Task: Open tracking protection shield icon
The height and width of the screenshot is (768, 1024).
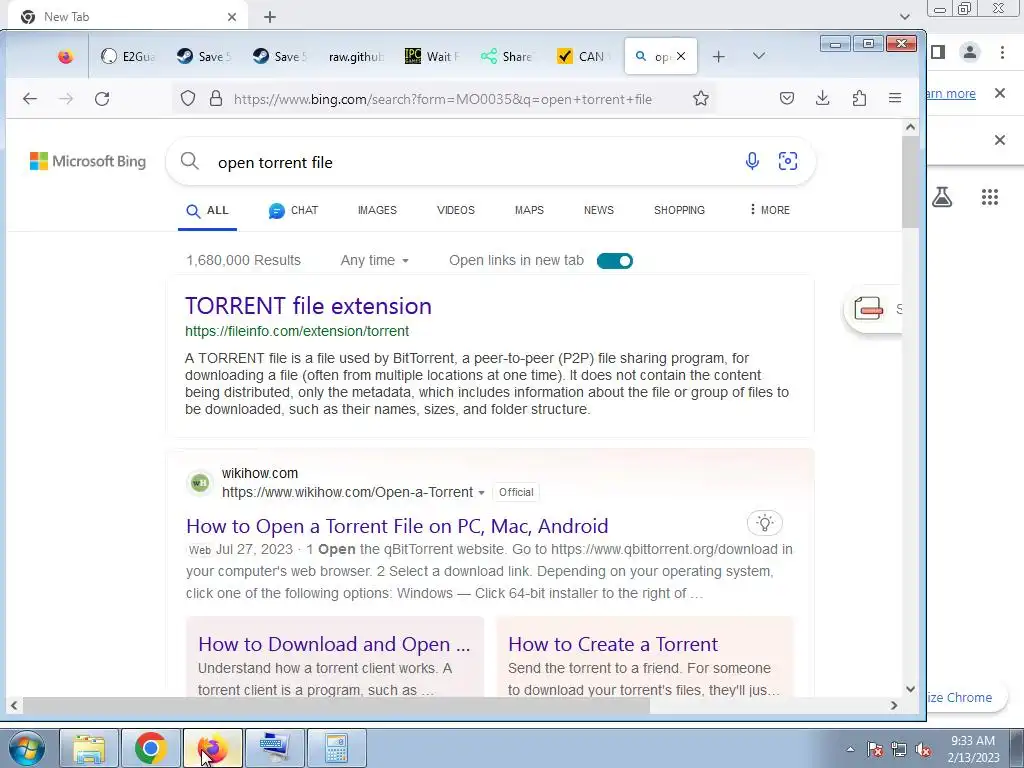Action: 188,99
